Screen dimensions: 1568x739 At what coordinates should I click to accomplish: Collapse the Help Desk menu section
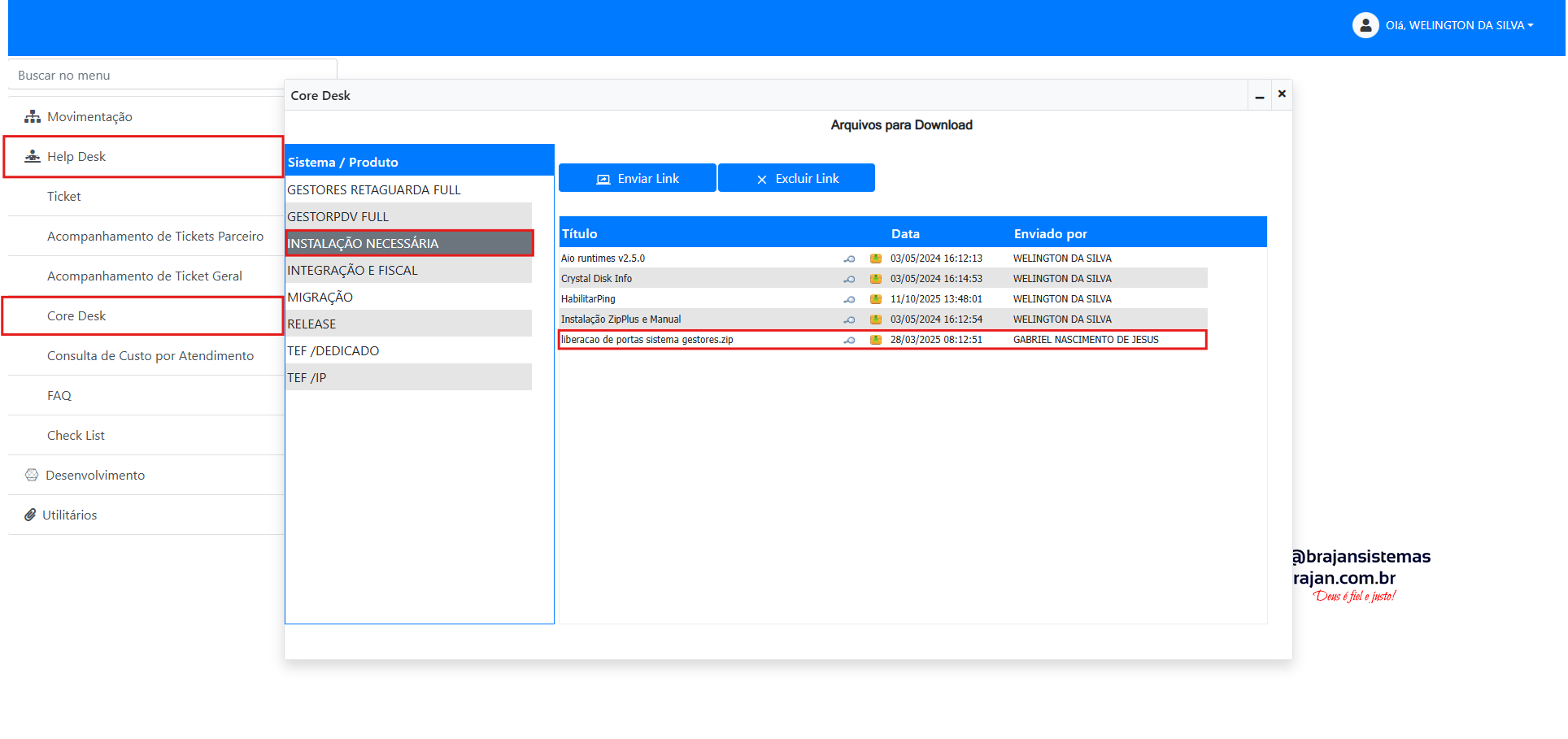76,156
